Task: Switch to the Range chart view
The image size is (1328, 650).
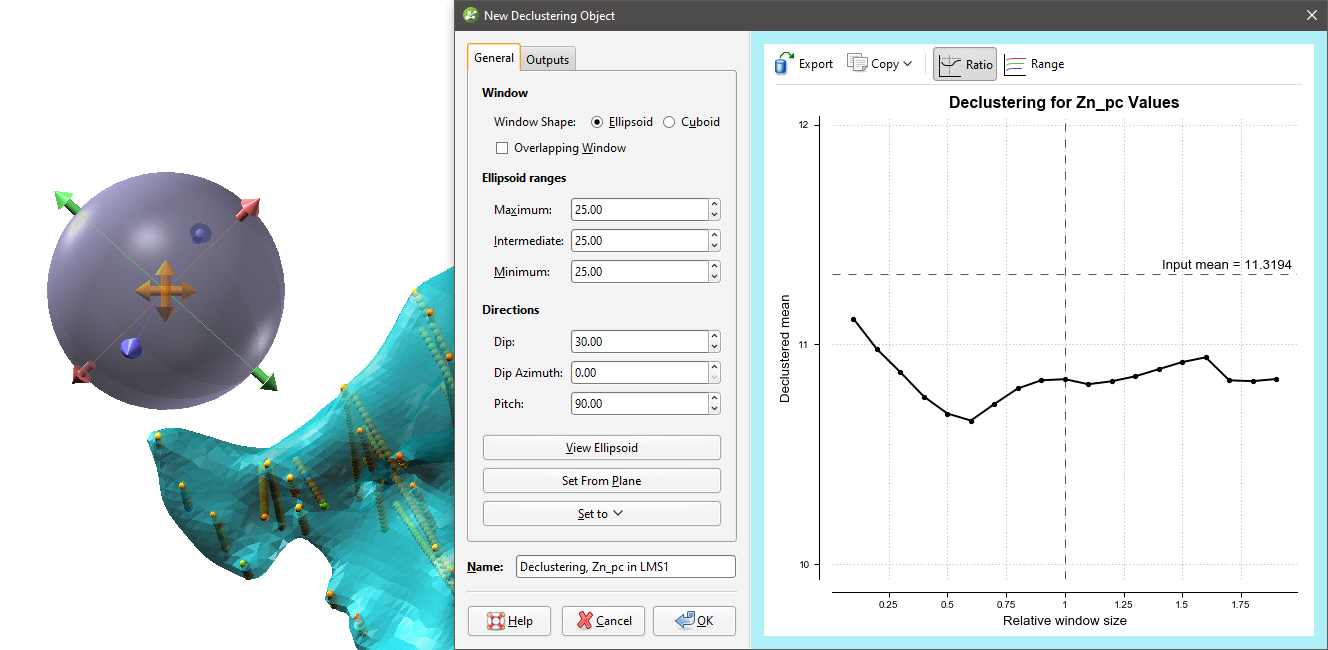Action: point(1034,64)
